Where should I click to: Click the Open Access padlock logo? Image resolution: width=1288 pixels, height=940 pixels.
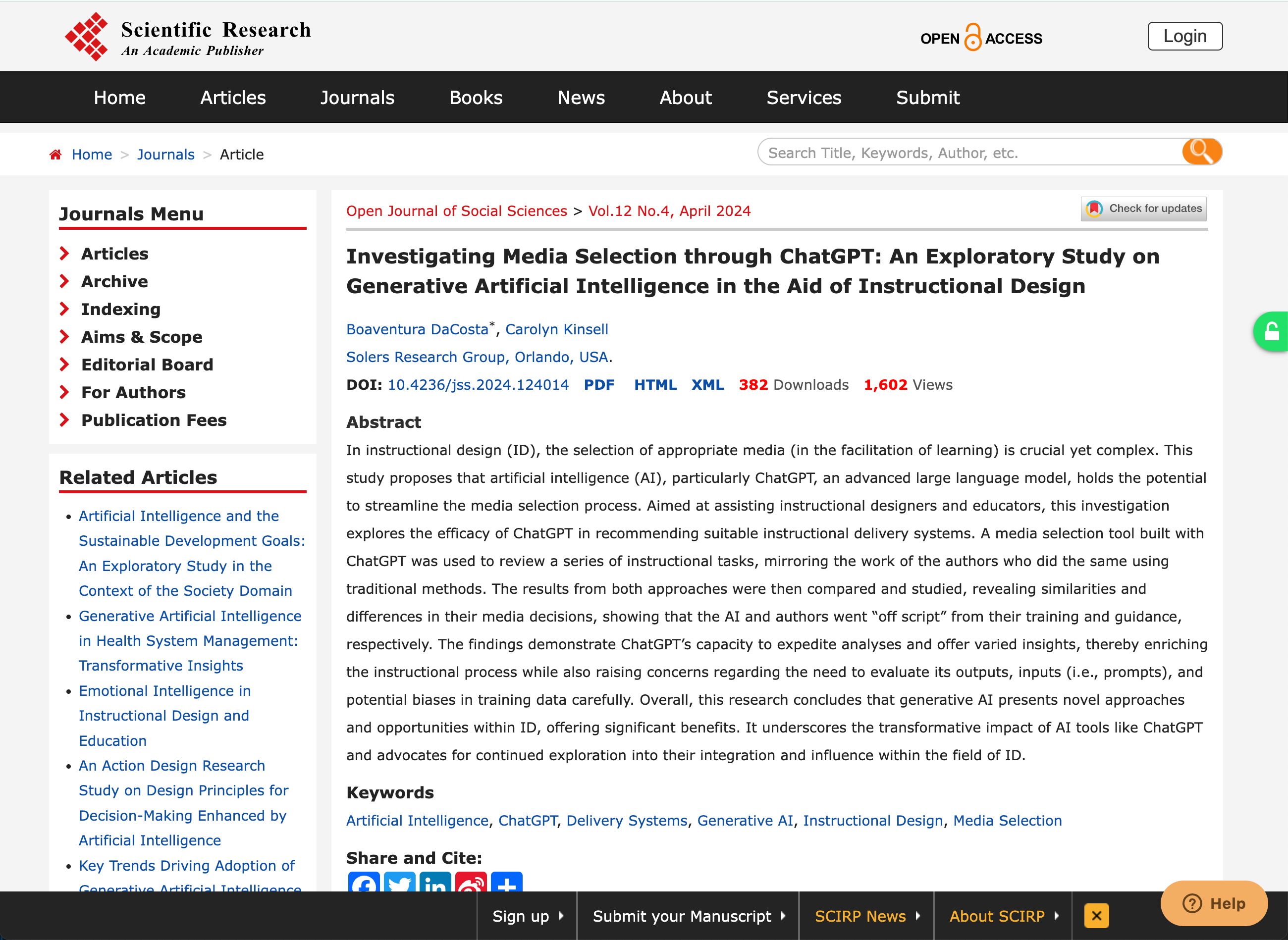pyautogui.click(x=981, y=38)
